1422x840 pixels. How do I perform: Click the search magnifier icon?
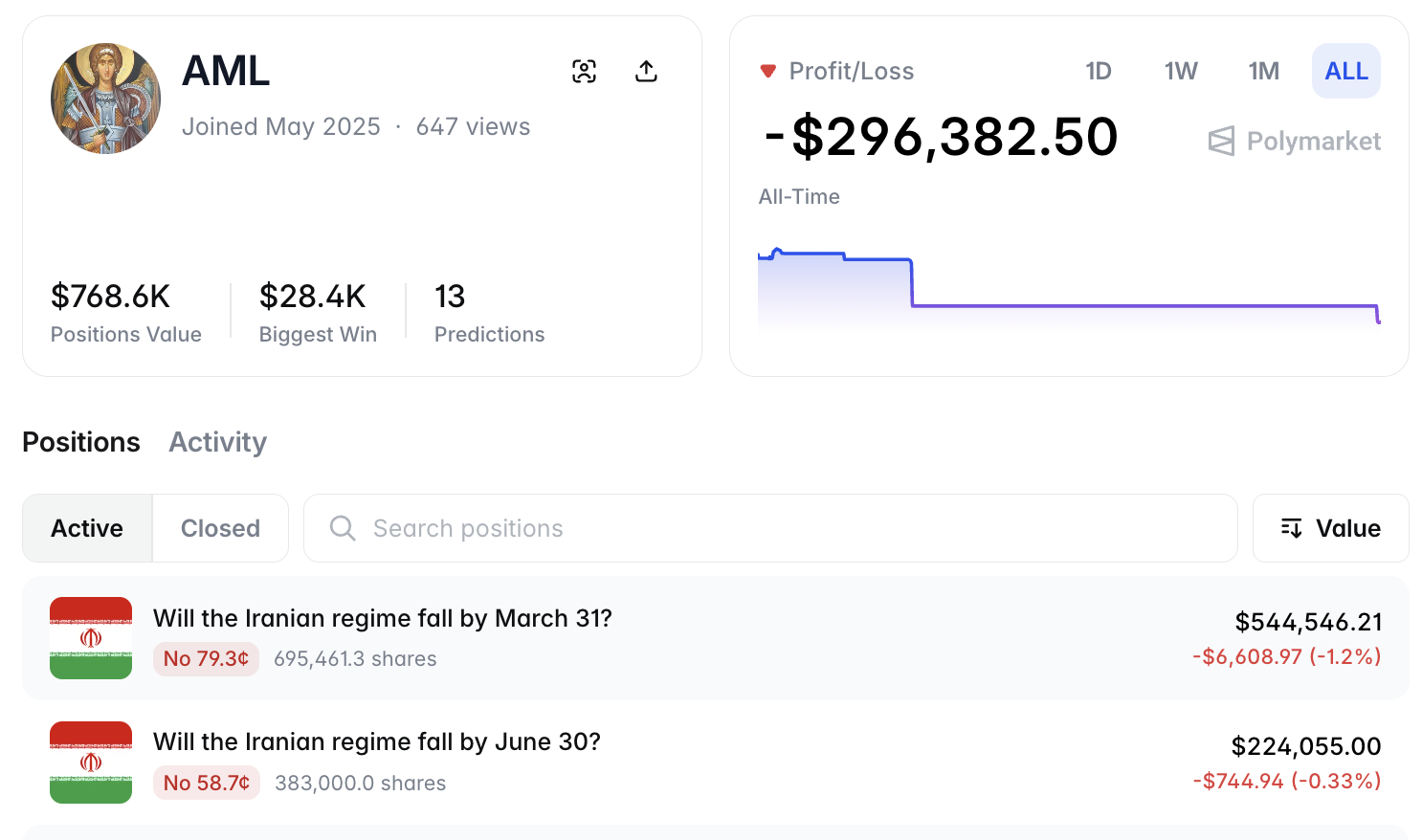click(x=342, y=528)
